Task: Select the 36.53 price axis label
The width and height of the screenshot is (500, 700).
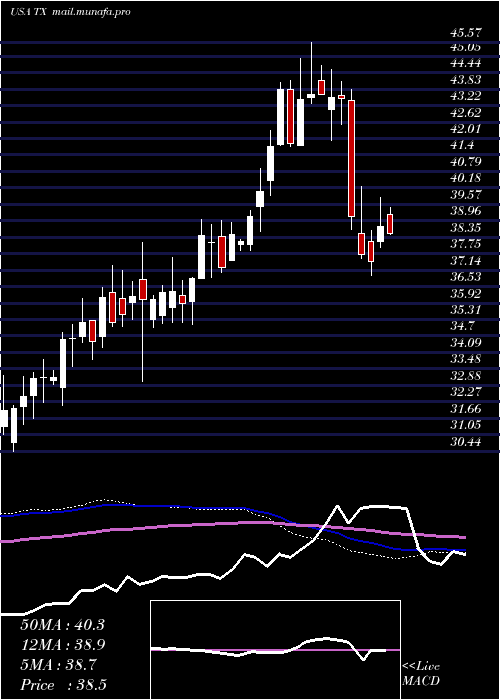Action: pyautogui.click(x=465, y=277)
